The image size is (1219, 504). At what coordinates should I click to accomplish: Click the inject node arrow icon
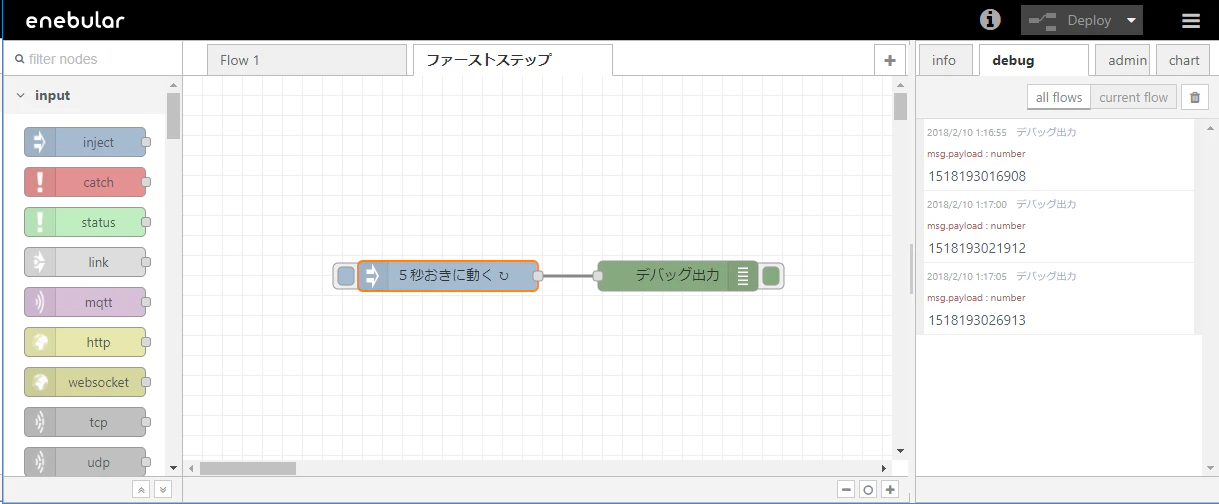pos(372,276)
